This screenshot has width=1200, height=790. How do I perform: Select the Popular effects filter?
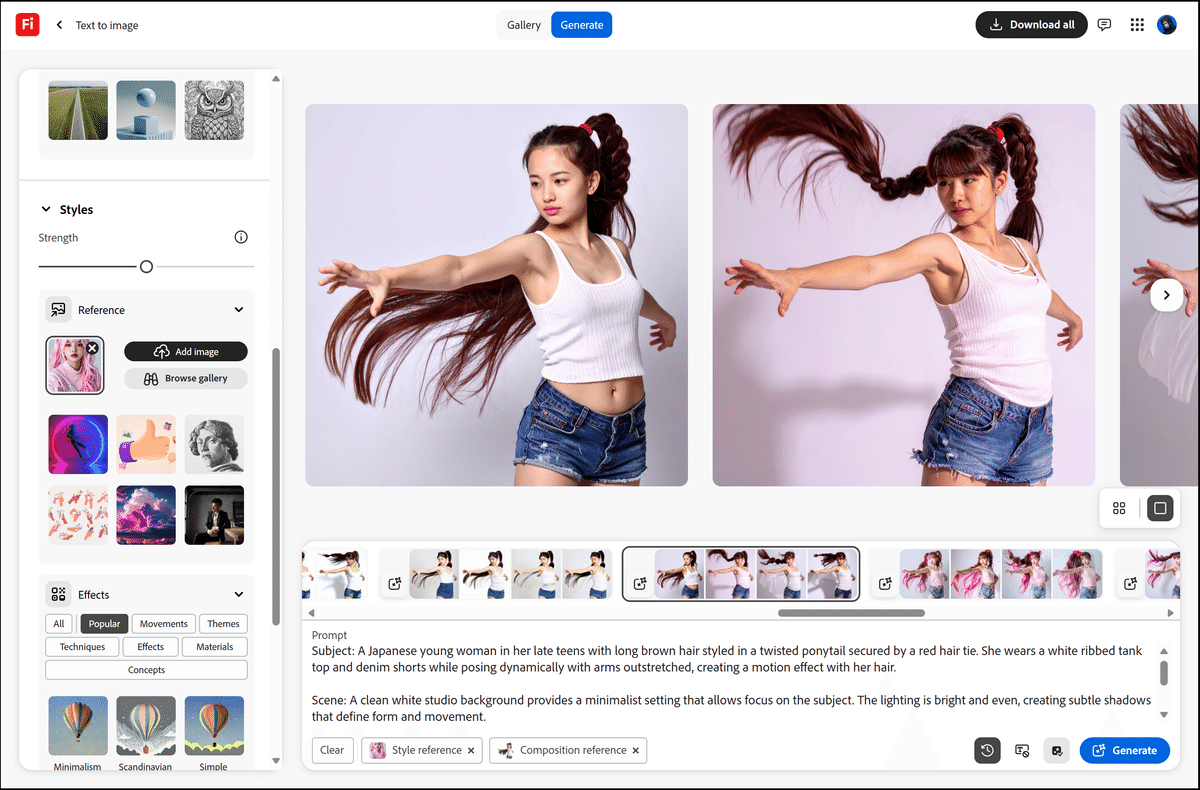[x=104, y=624]
